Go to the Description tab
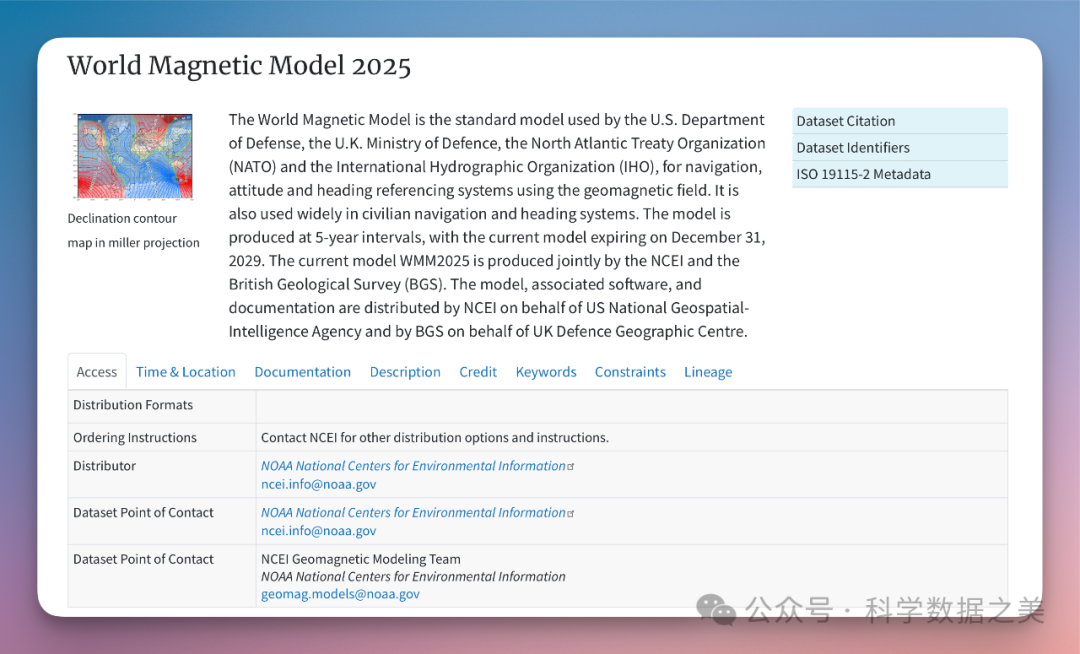 click(405, 372)
